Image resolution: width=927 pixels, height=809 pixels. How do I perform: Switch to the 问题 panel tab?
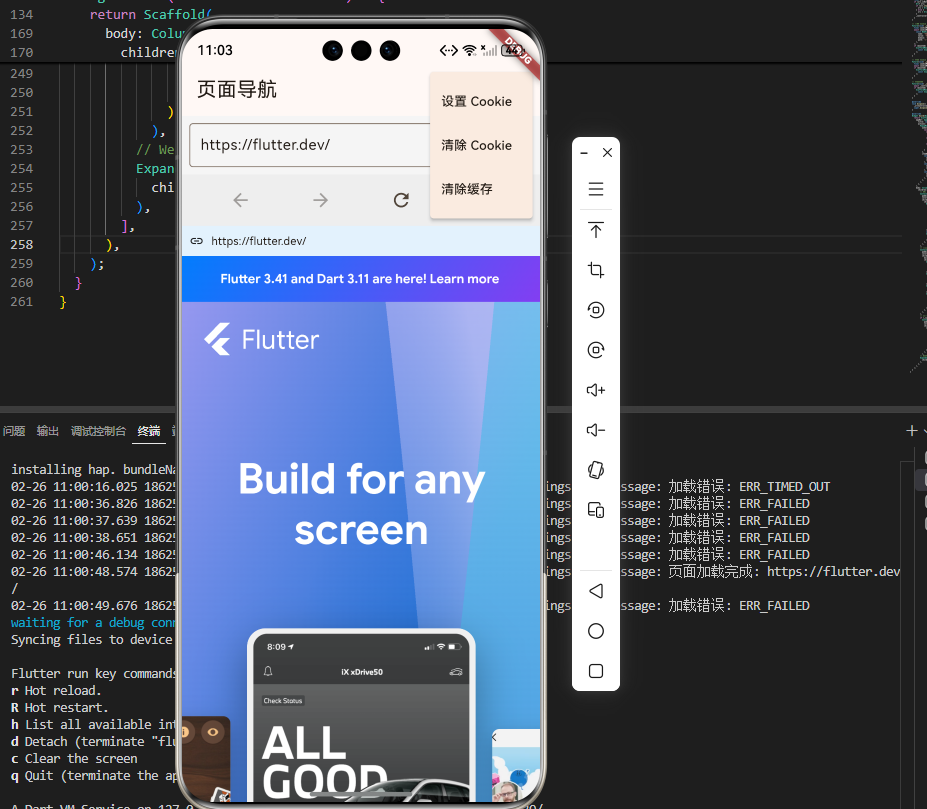click(14, 431)
